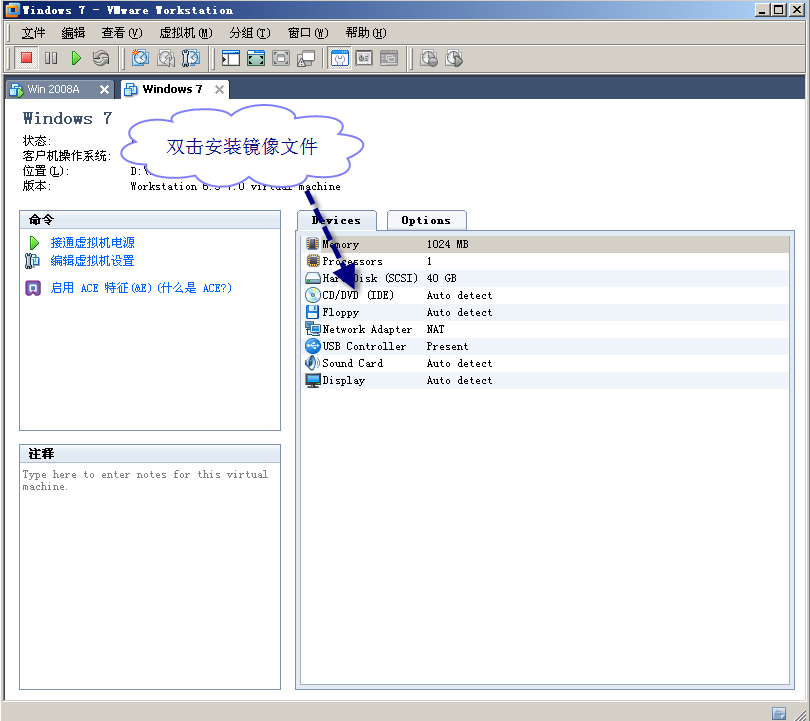
Task: Select the Network Adapter NAT value
Action: (435, 329)
